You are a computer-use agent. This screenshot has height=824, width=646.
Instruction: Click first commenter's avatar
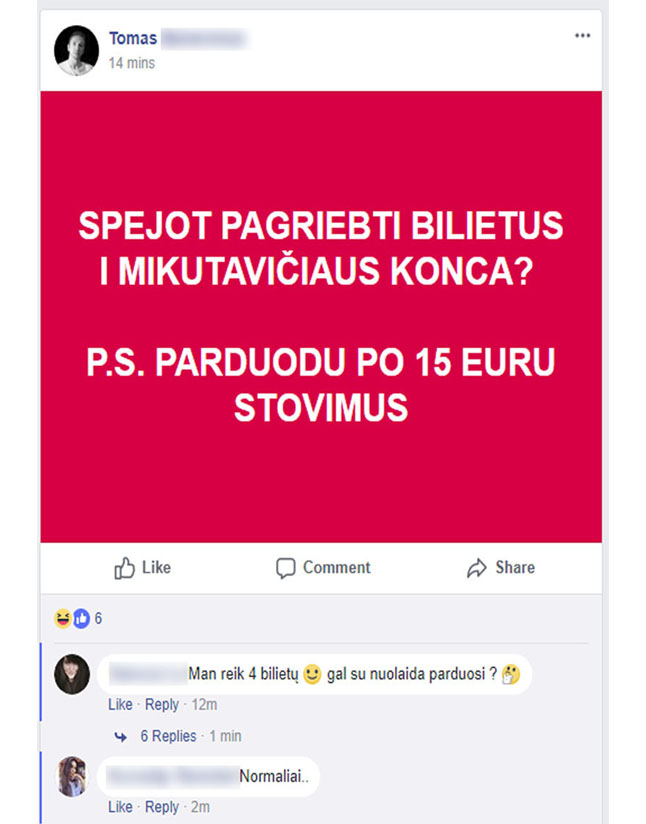[x=72, y=674]
